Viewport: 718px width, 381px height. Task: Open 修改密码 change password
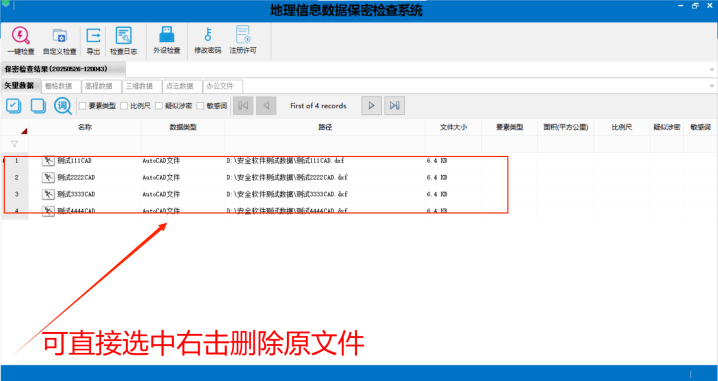coord(208,40)
